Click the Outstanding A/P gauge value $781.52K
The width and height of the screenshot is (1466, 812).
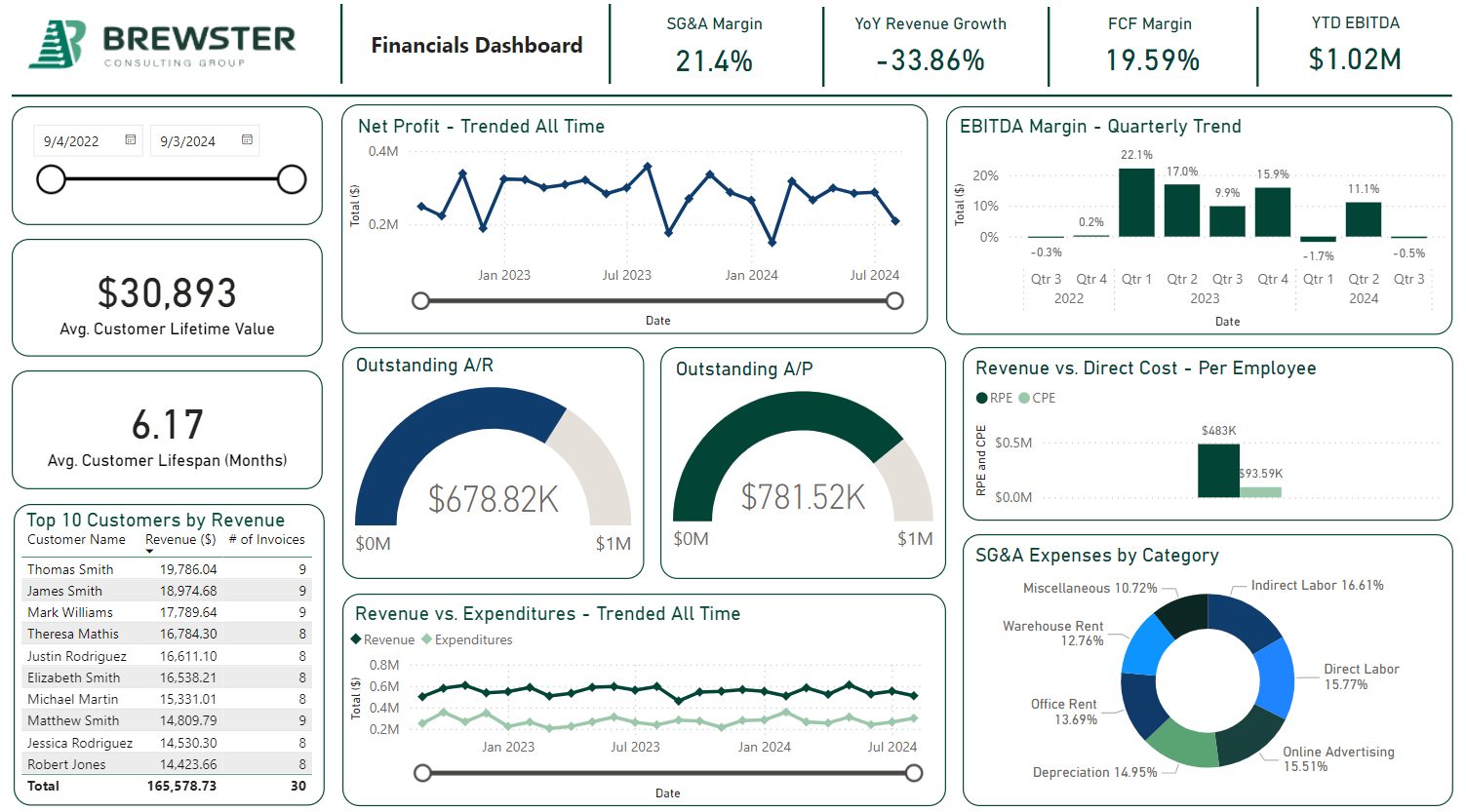(803, 496)
